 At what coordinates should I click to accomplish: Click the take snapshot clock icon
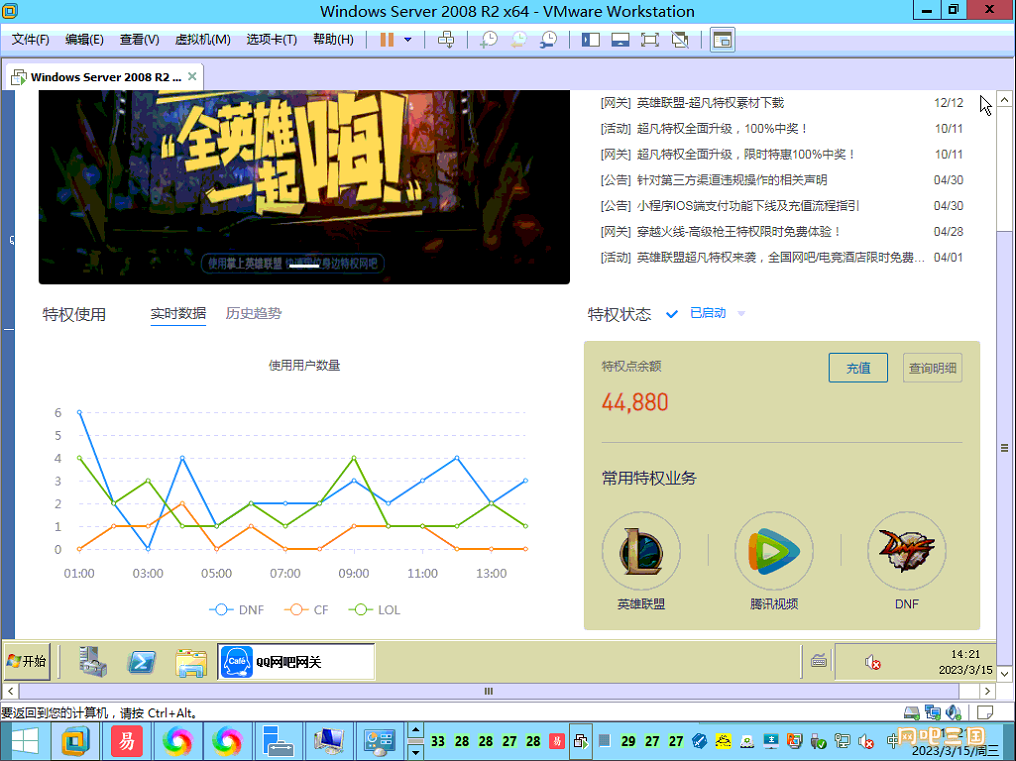coord(489,40)
